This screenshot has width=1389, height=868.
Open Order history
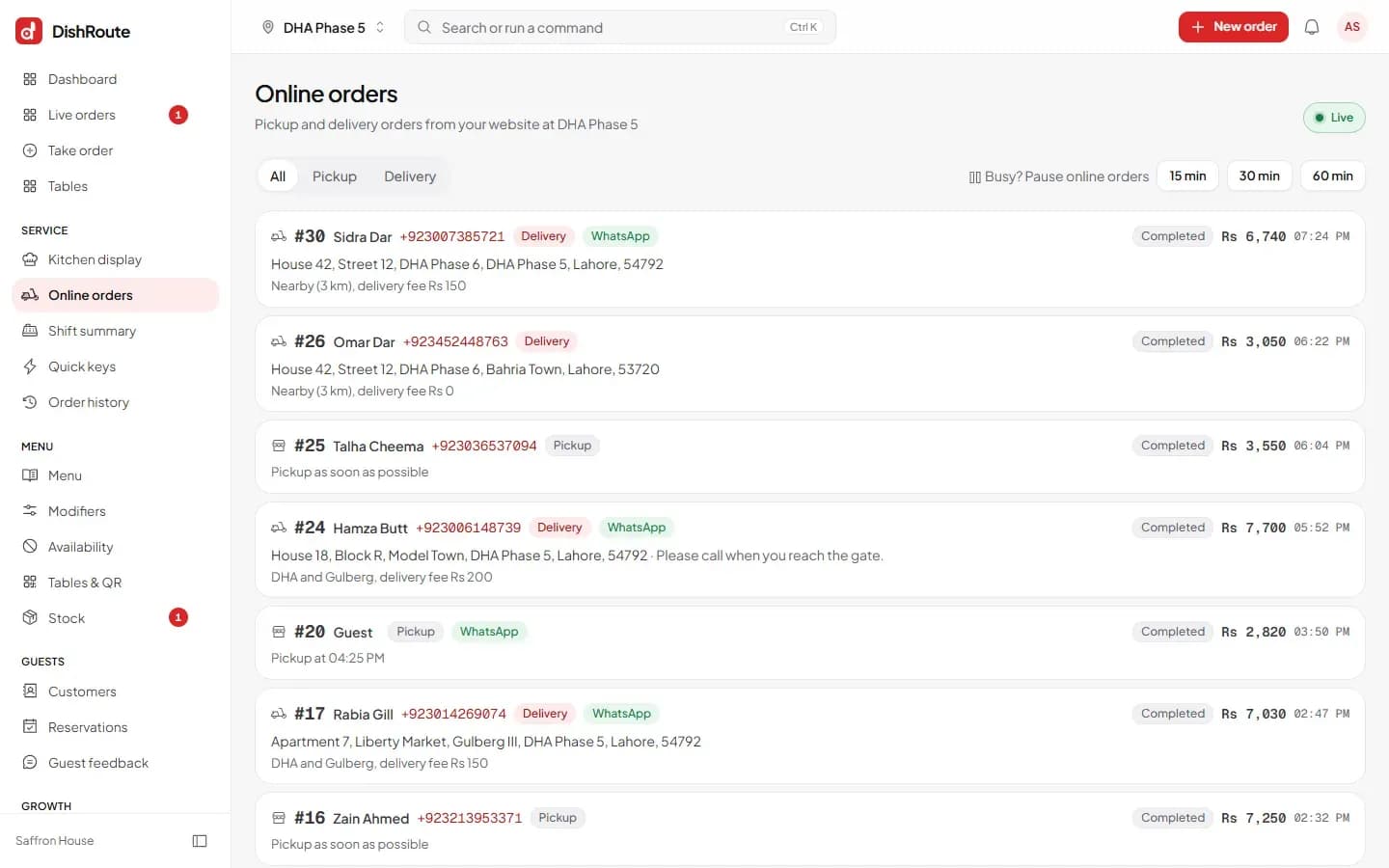click(116, 402)
